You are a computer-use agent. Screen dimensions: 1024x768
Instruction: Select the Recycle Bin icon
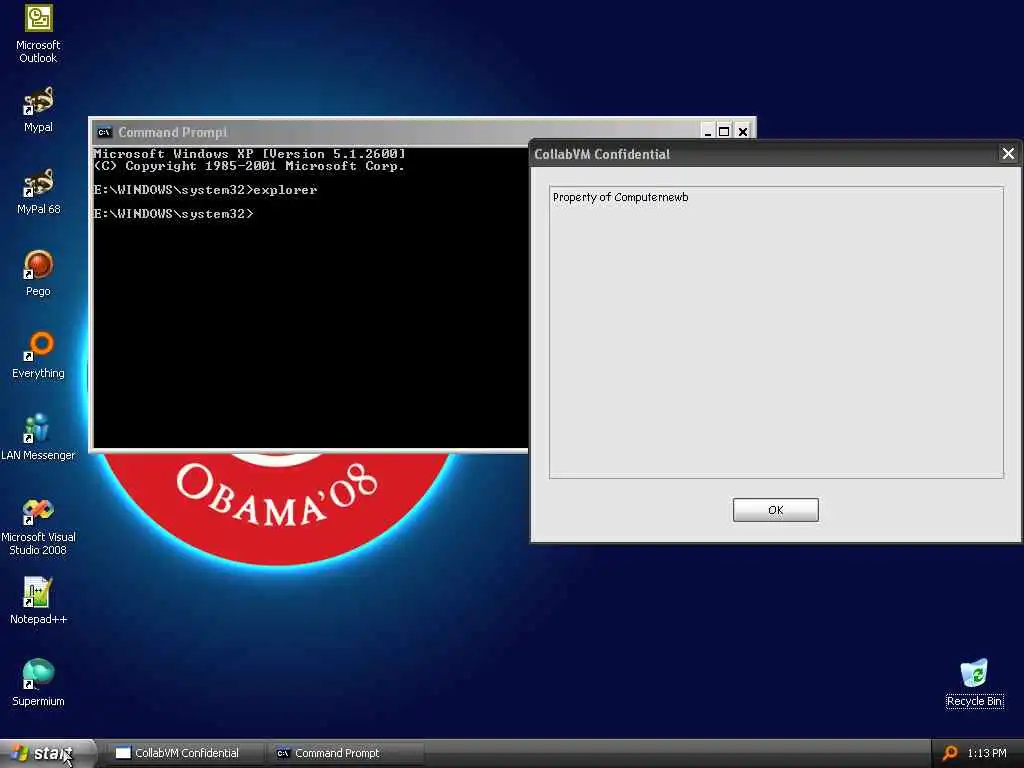click(x=974, y=683)
